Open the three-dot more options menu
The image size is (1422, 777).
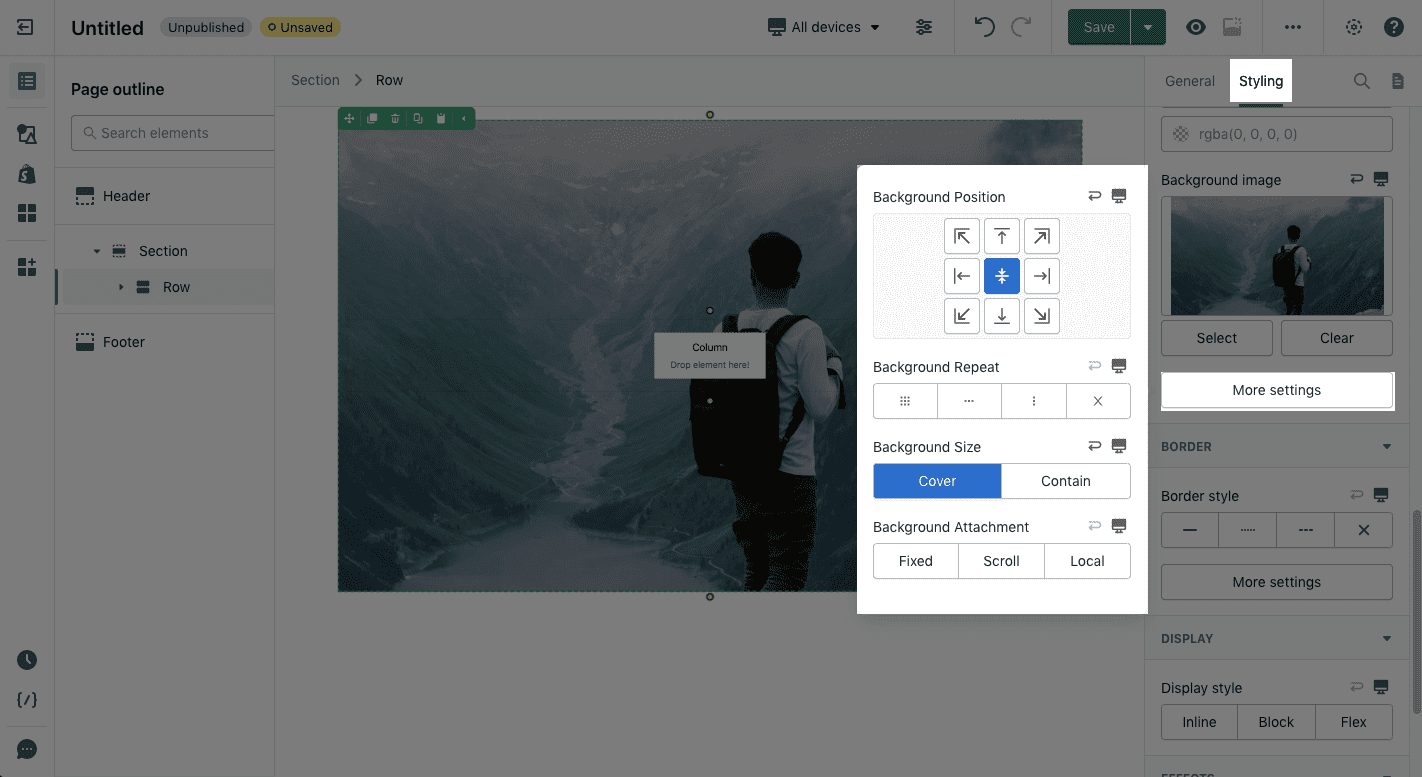click(1293, 27)
